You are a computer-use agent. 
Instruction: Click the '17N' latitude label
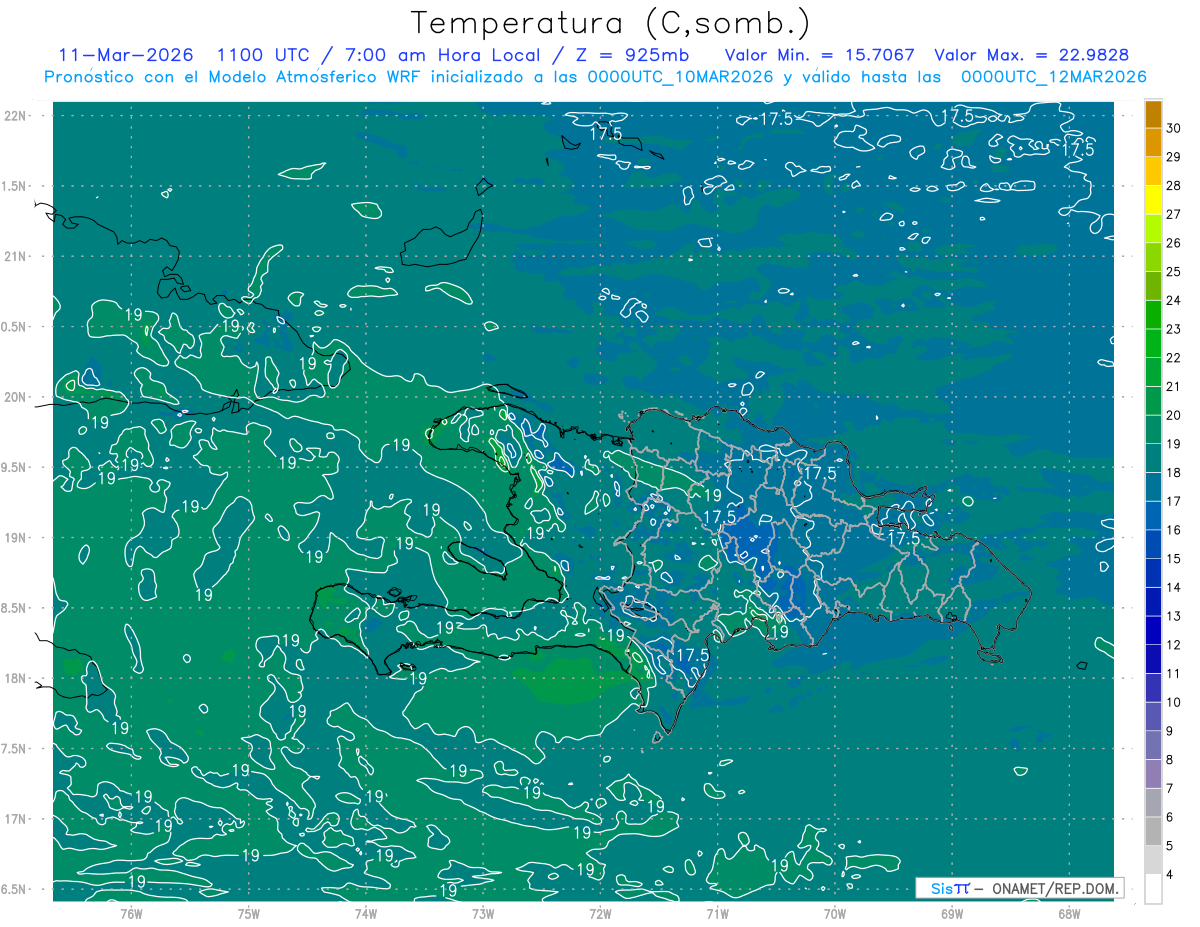coord(17,819)
